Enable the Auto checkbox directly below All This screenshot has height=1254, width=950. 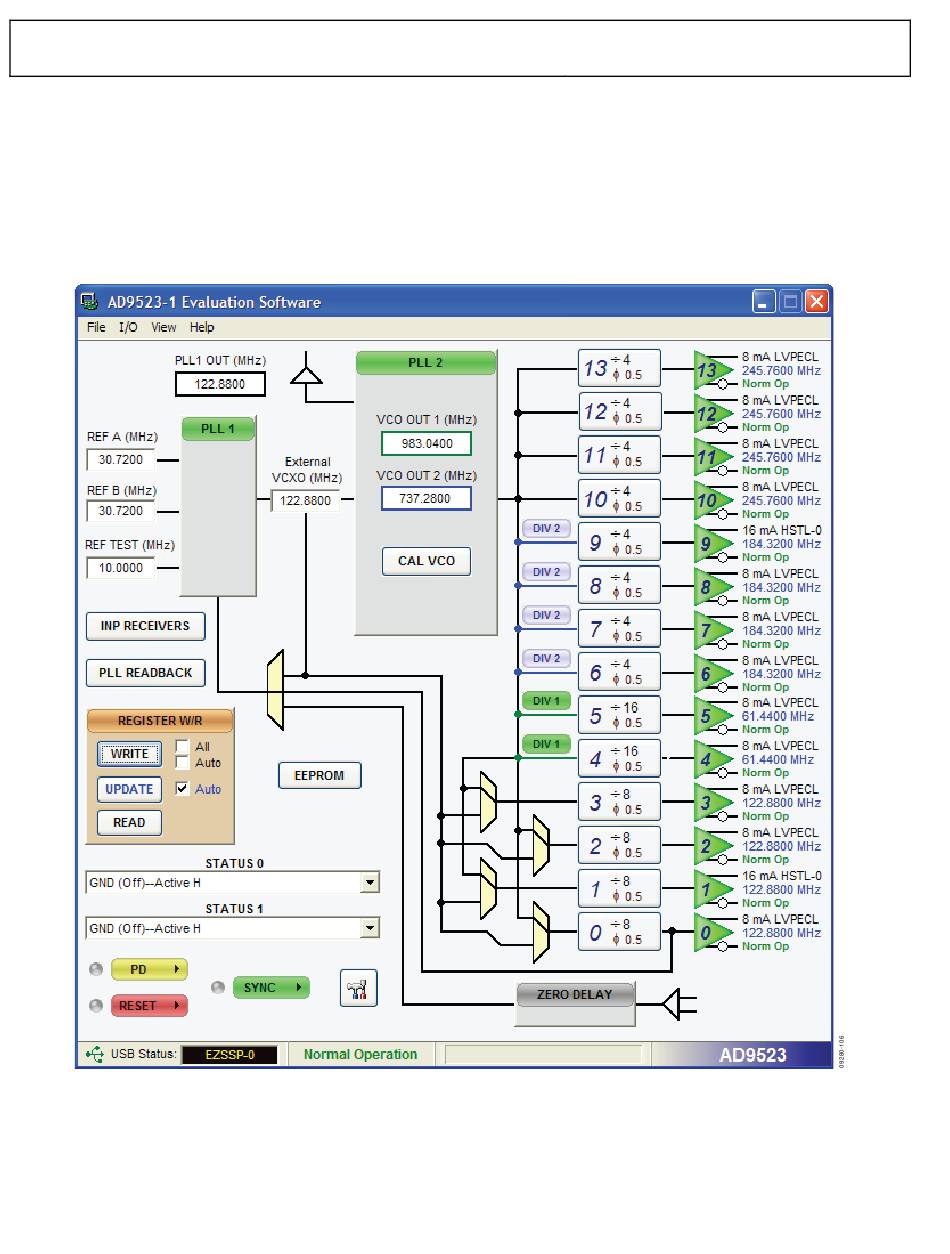coord(182,762)
